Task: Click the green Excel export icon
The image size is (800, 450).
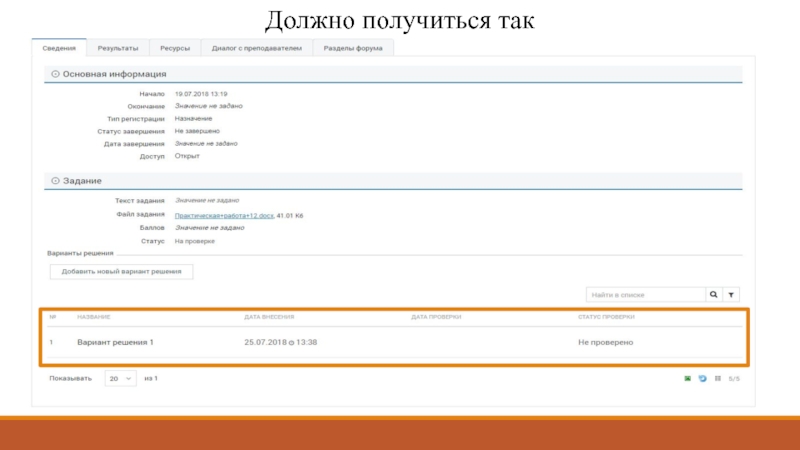Action: coord(687,379)
